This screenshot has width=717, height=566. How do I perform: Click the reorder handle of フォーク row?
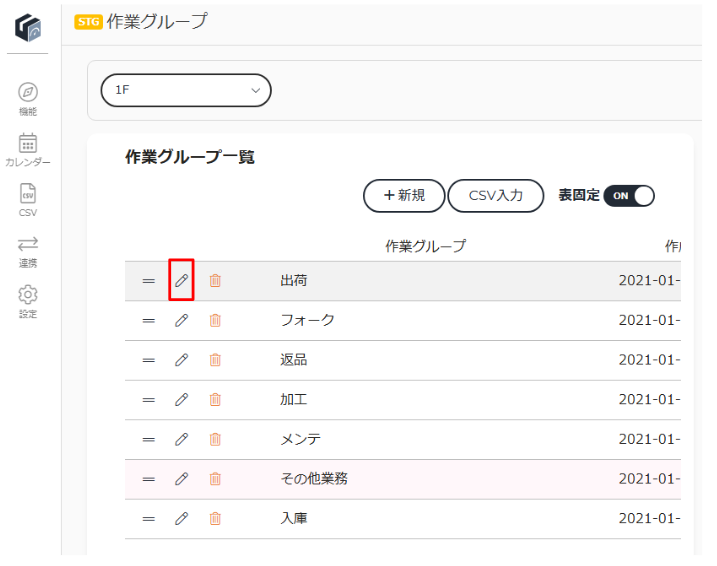pos(149,320)
